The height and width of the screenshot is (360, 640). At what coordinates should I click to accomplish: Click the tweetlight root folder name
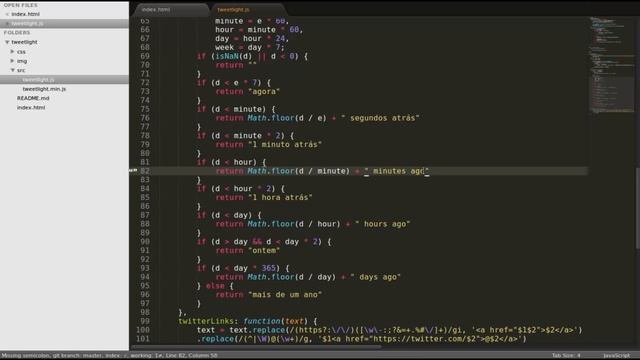pyautogui.click(x=24, y=42)
